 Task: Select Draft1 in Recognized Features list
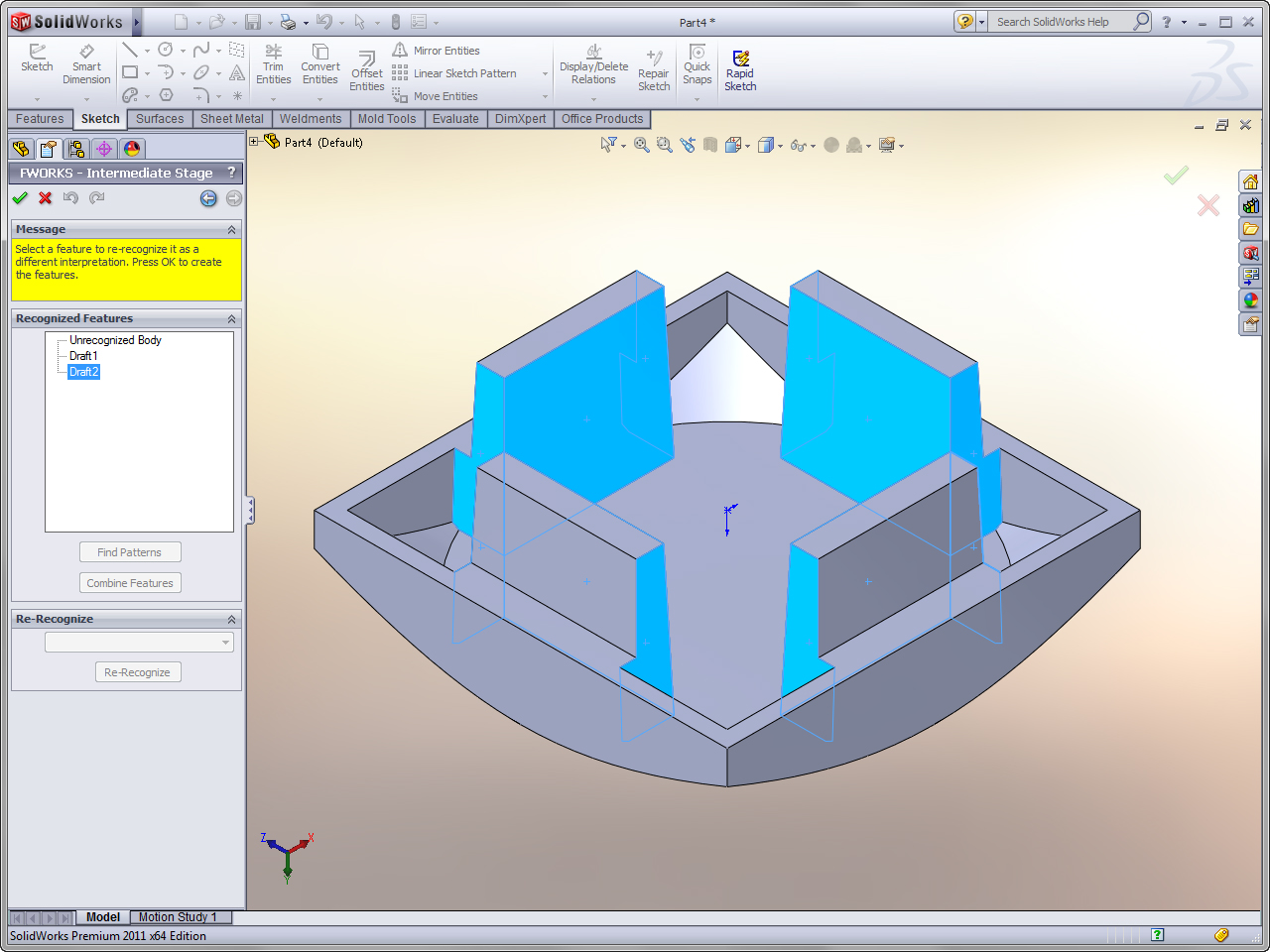(x=83, y=356)
